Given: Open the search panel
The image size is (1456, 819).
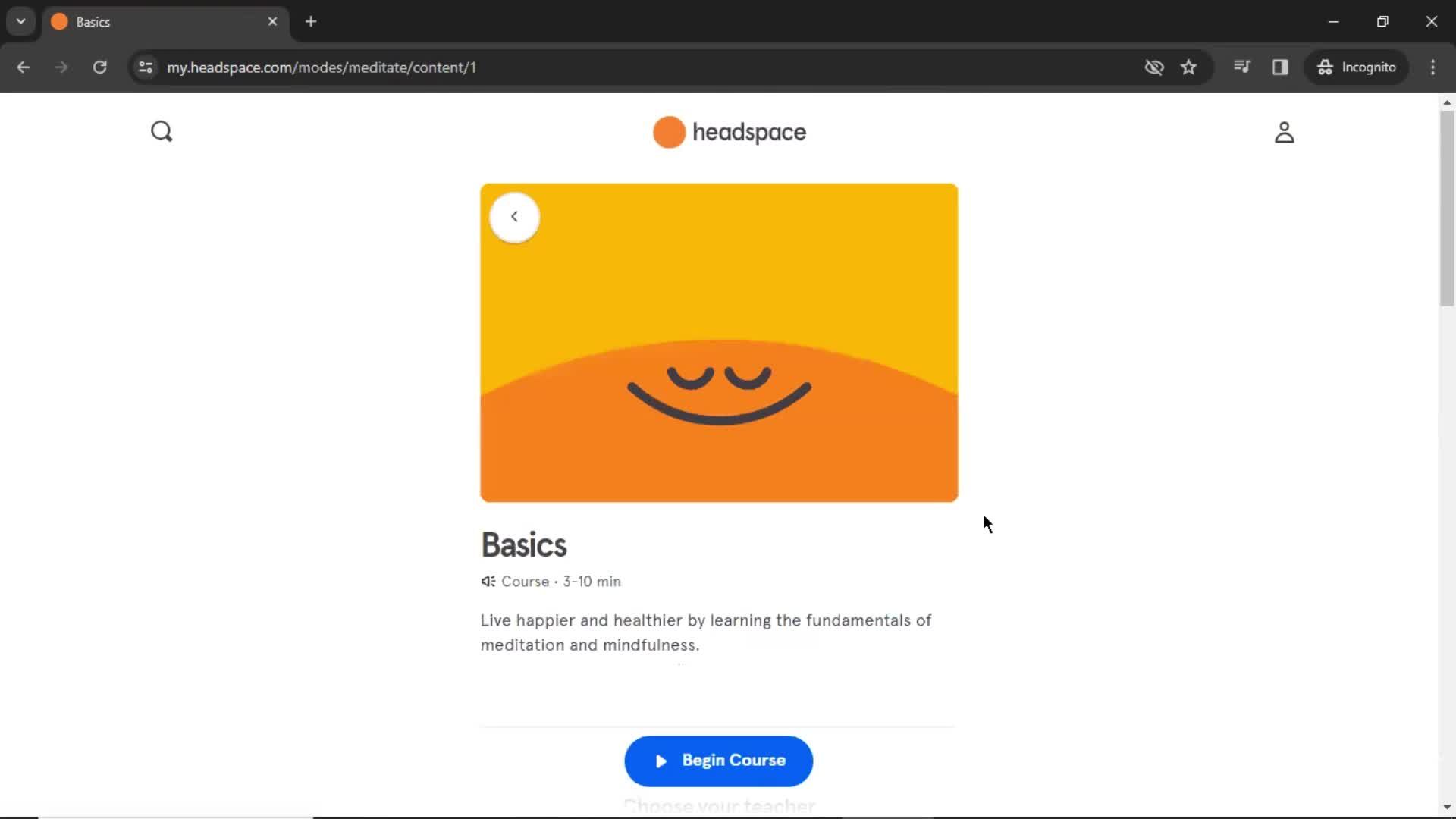Looking at the screenshot, I should click(x=161, y=131).
